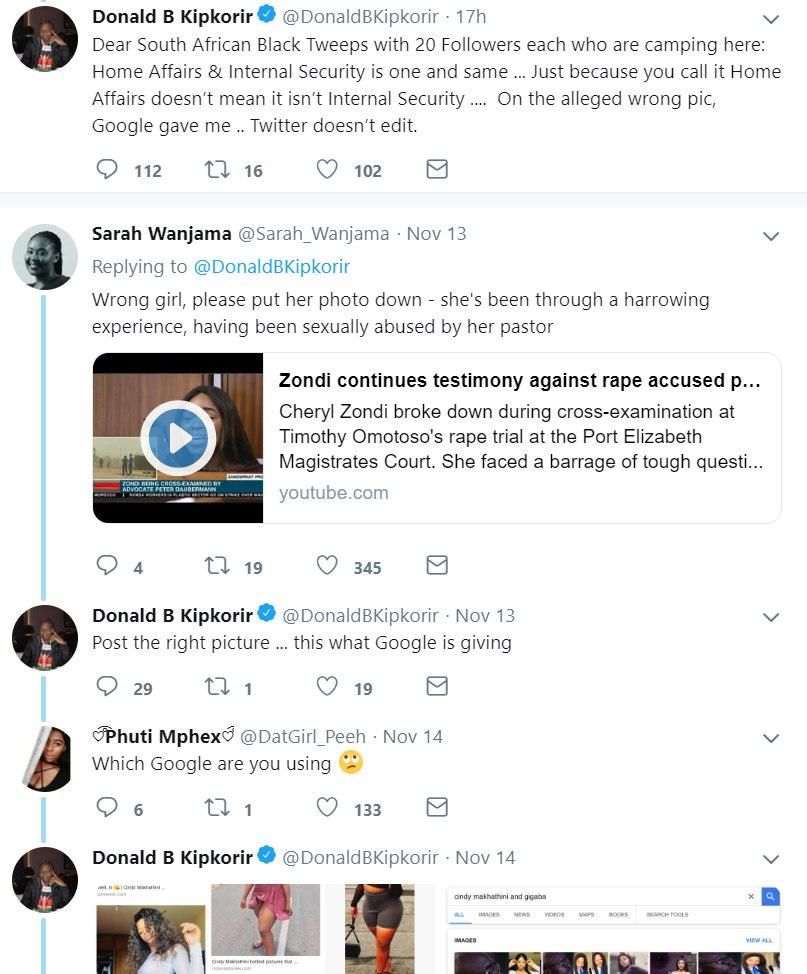The image size is (807, 974).
Task: Retweet the tweet with 16 retweets
Action: click(x=217, y=170)
